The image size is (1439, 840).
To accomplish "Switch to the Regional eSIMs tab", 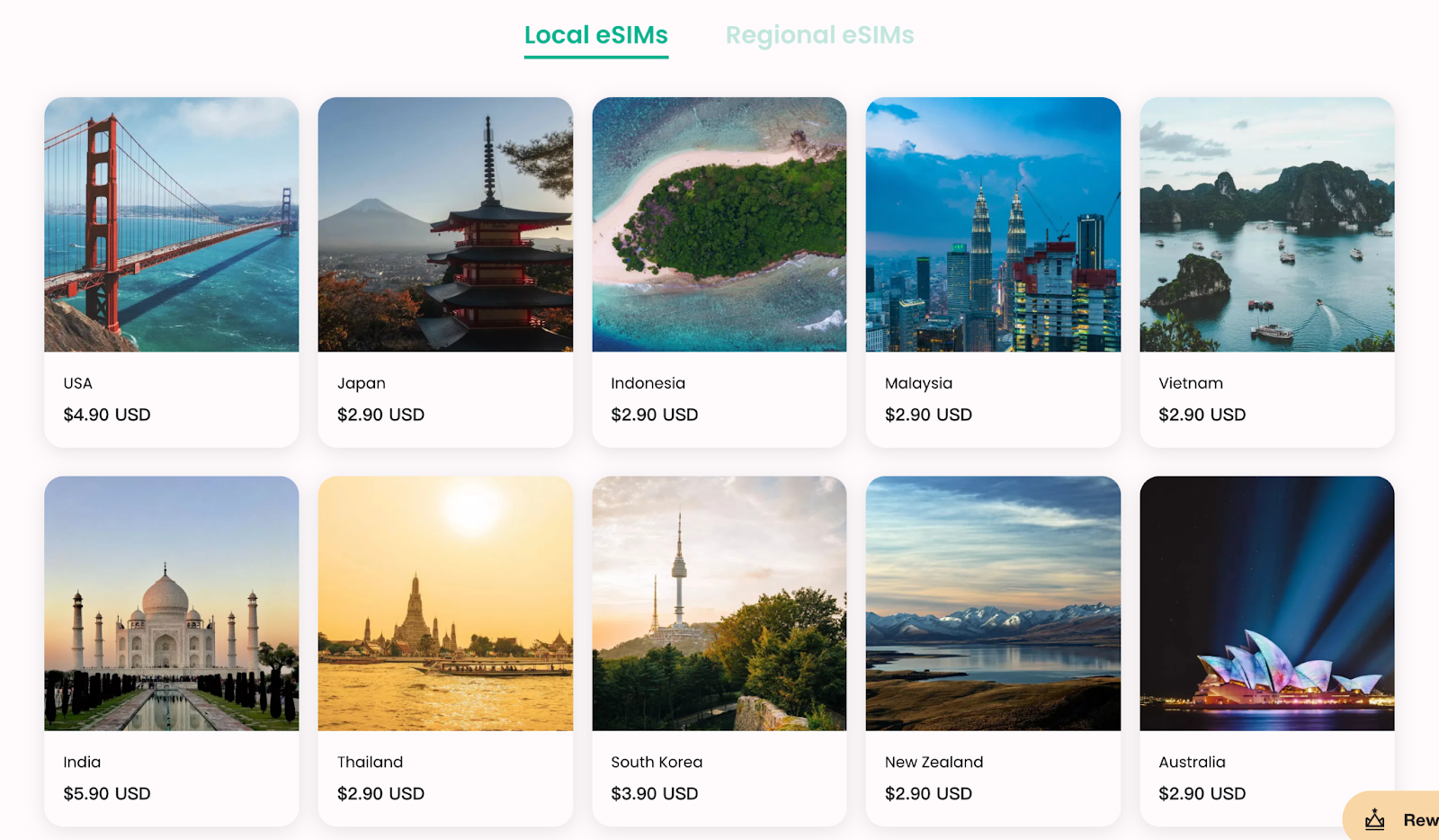I will (819, 36).
